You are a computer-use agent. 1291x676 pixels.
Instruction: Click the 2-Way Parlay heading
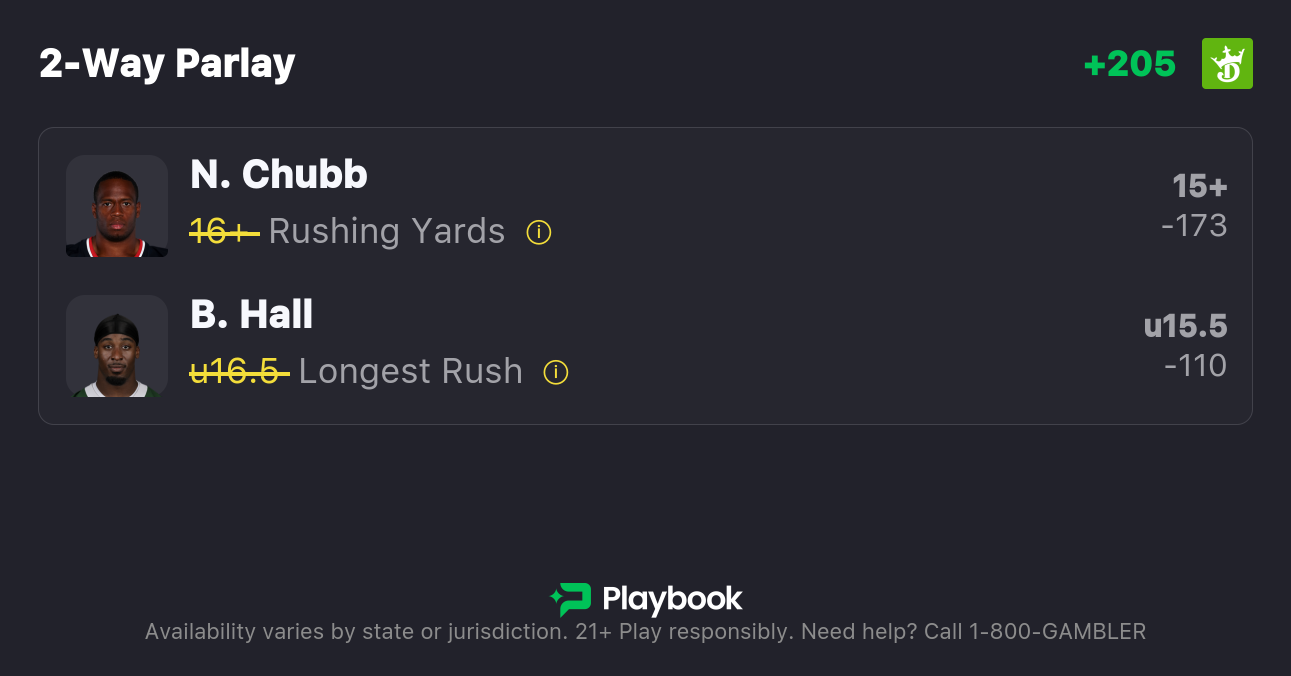pyautogui.click(x=167, y=64)
